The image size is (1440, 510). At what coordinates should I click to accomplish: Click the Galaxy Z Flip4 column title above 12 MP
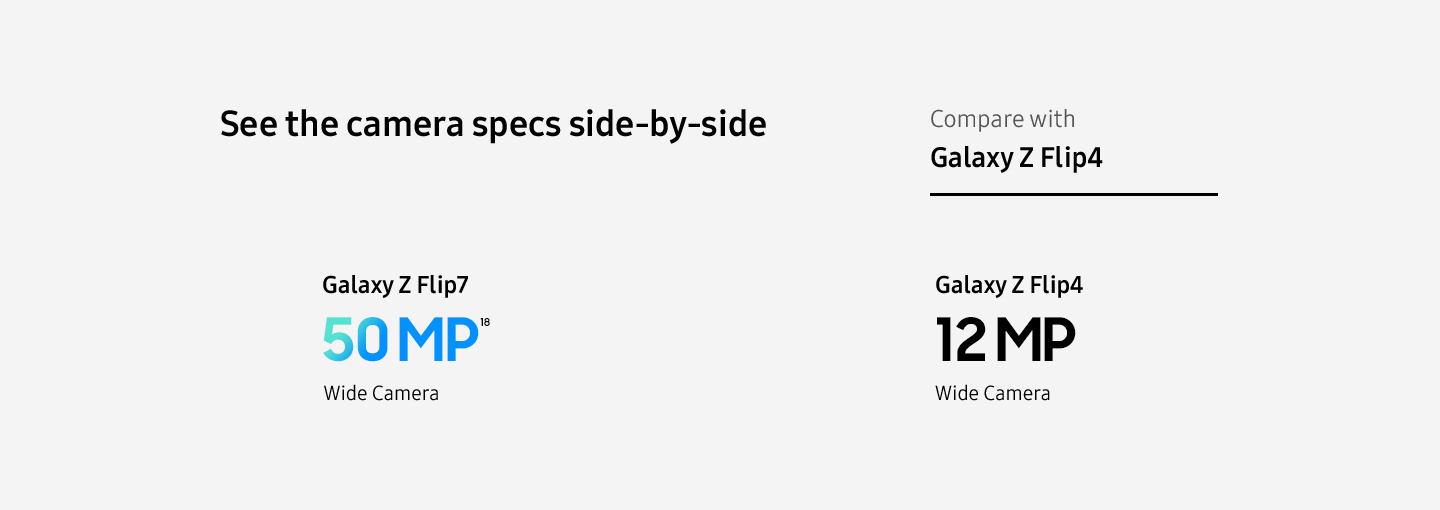coord(1008,285)
